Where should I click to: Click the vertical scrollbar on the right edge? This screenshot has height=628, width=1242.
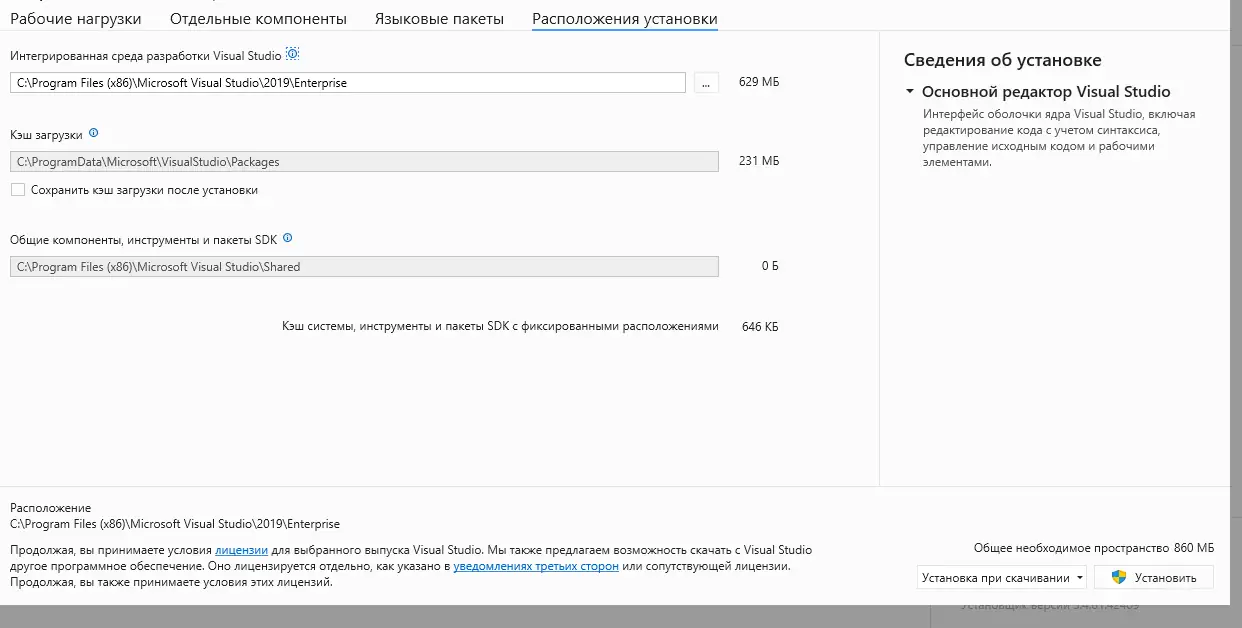pos(1236,300)
